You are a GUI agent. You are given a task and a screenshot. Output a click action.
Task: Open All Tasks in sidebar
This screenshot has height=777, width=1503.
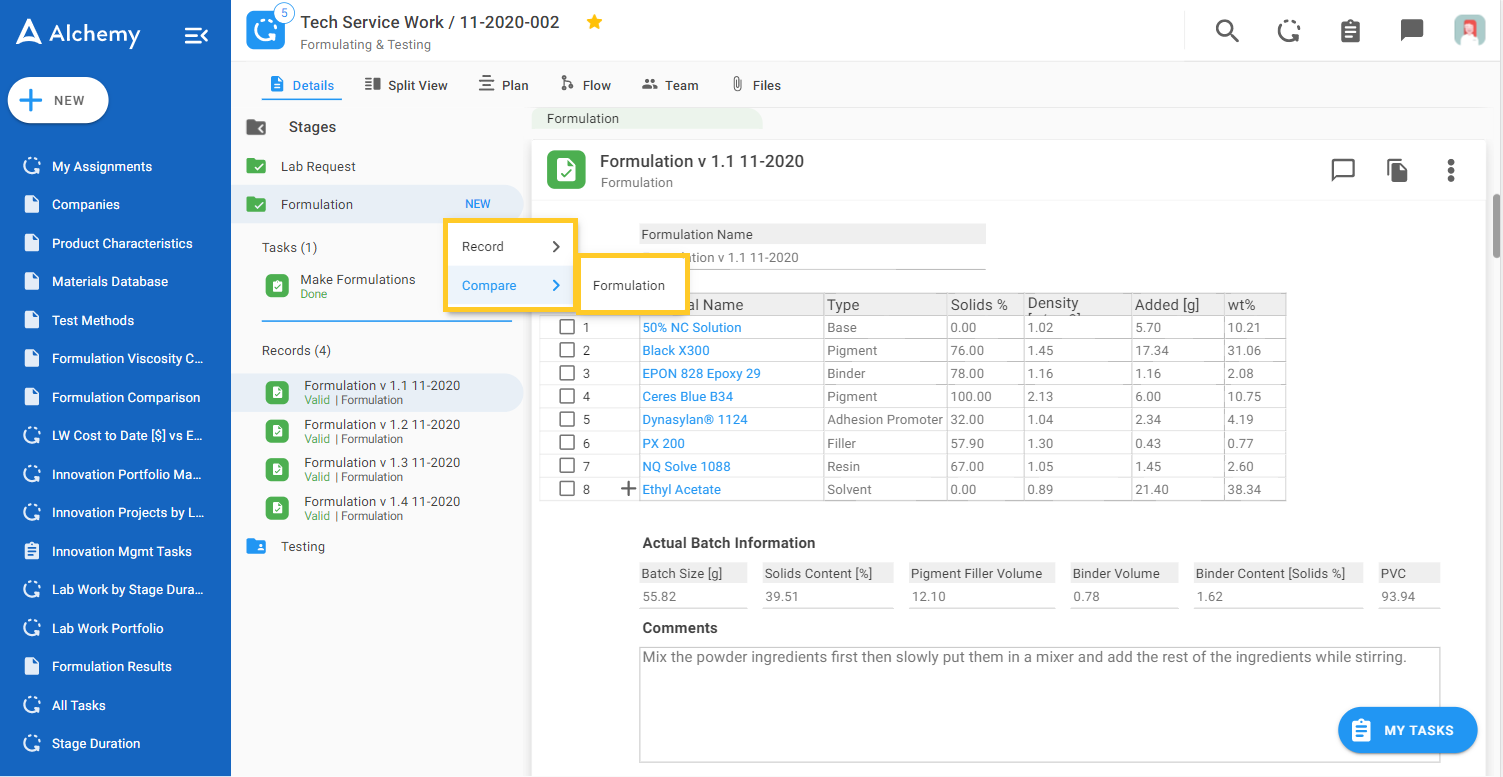point(79,705)
